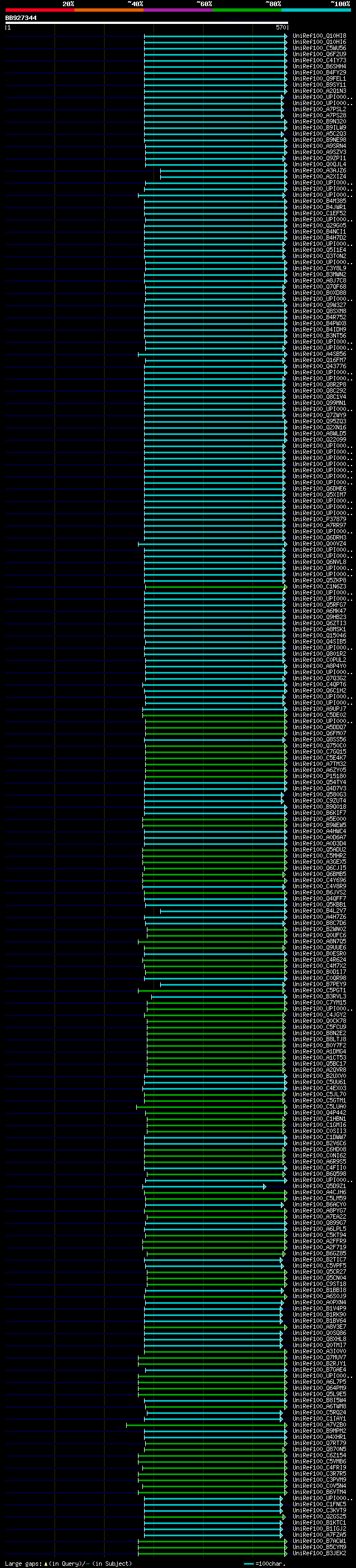Click hit label UniRef100_Q8XHL8
This screenshot has height=1568, width=356.
(319, 1338)
